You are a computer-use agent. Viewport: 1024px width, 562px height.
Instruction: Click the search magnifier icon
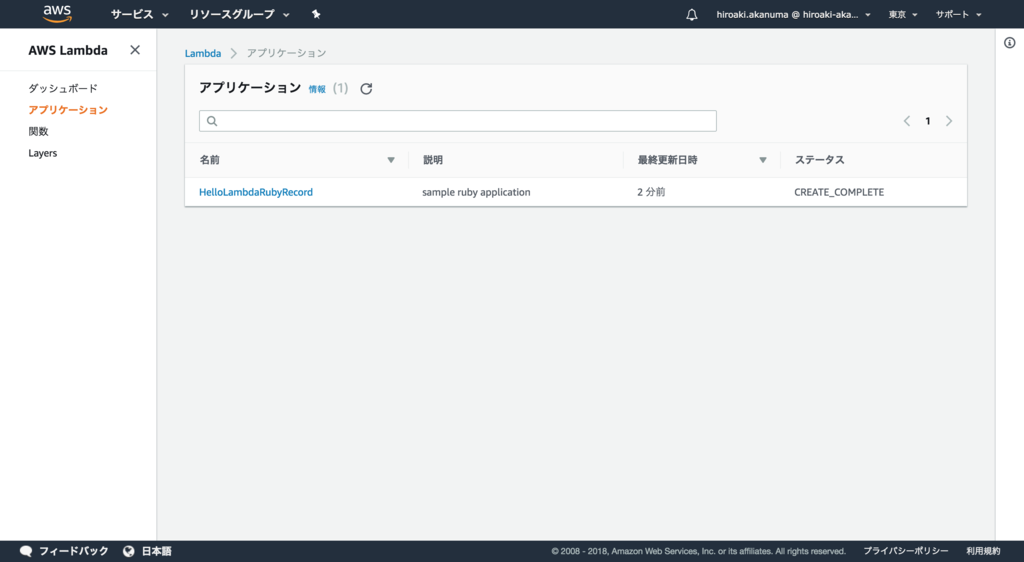pos(212,121)
